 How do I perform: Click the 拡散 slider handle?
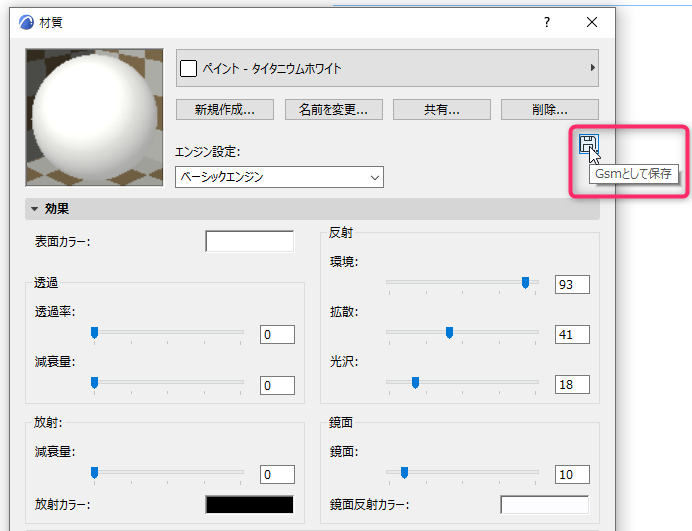[449, 332]
